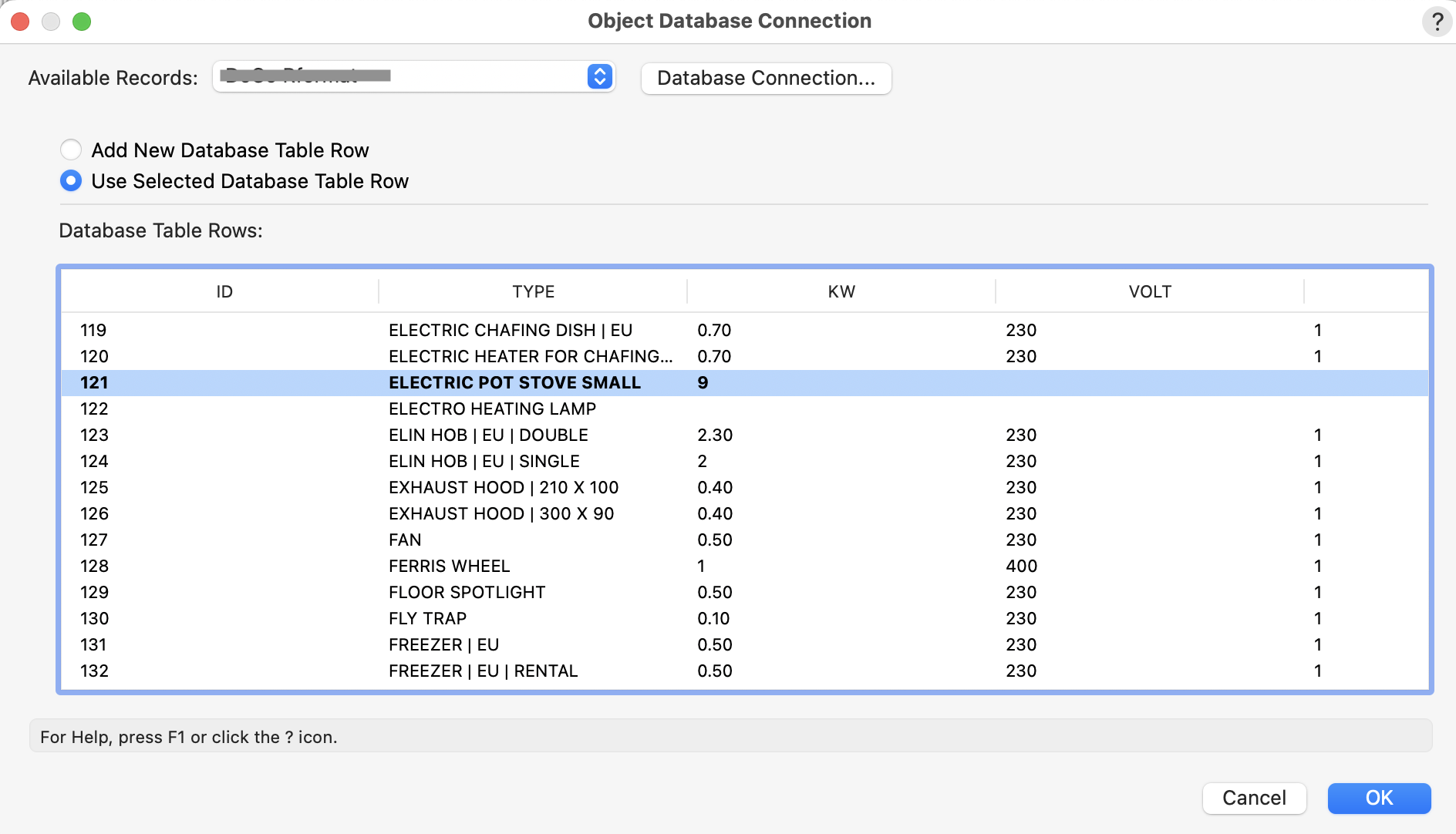Select the FERRIS WHEEL row
Viewport: 1456px width, 834px height.
pos(450,566)
